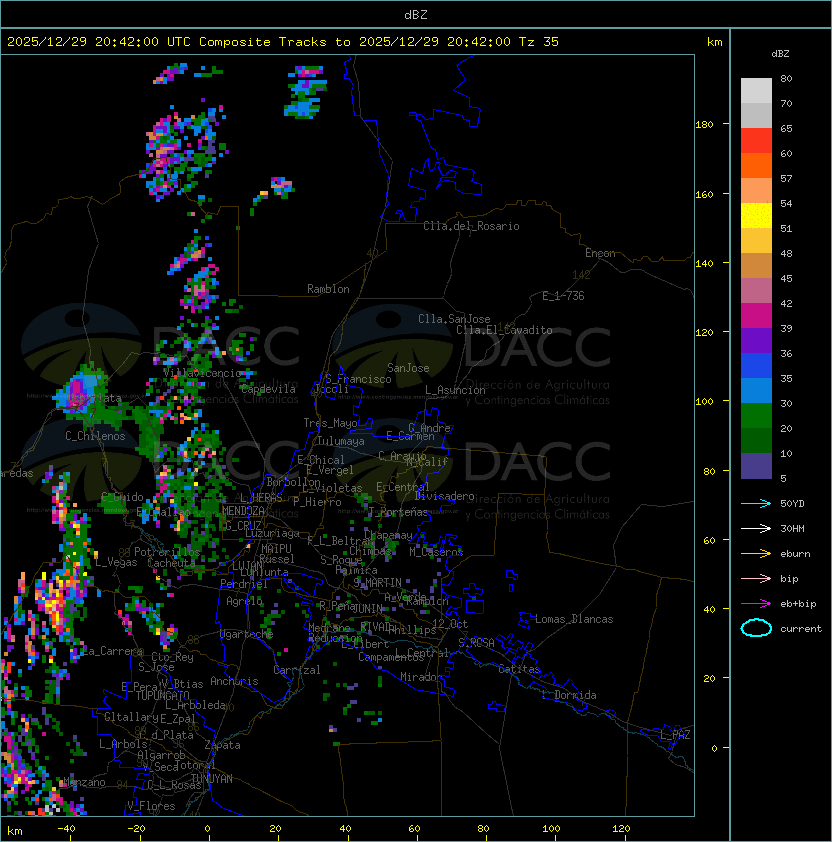The height and width of the screenshot is (842, 832).
Task: Select the slate 5-10 dBZ swatch
Action: click(756, 466)
